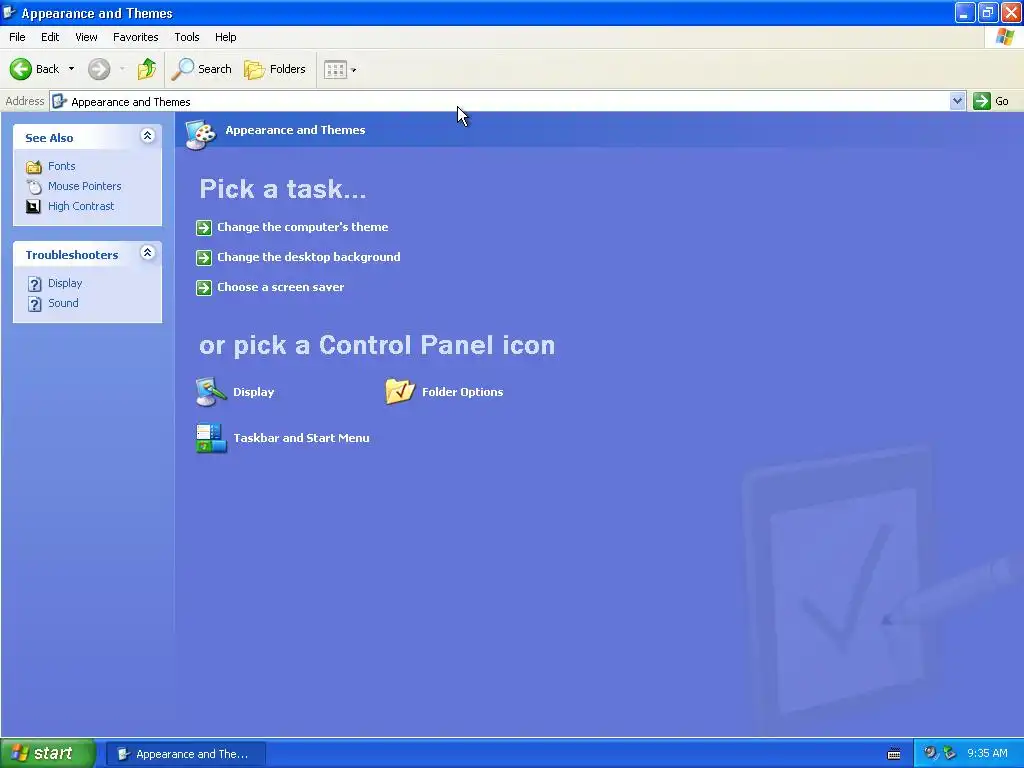Click the keyboard icon in the taskbar
The image size is (1024, 768).
(x=894, y=754)
